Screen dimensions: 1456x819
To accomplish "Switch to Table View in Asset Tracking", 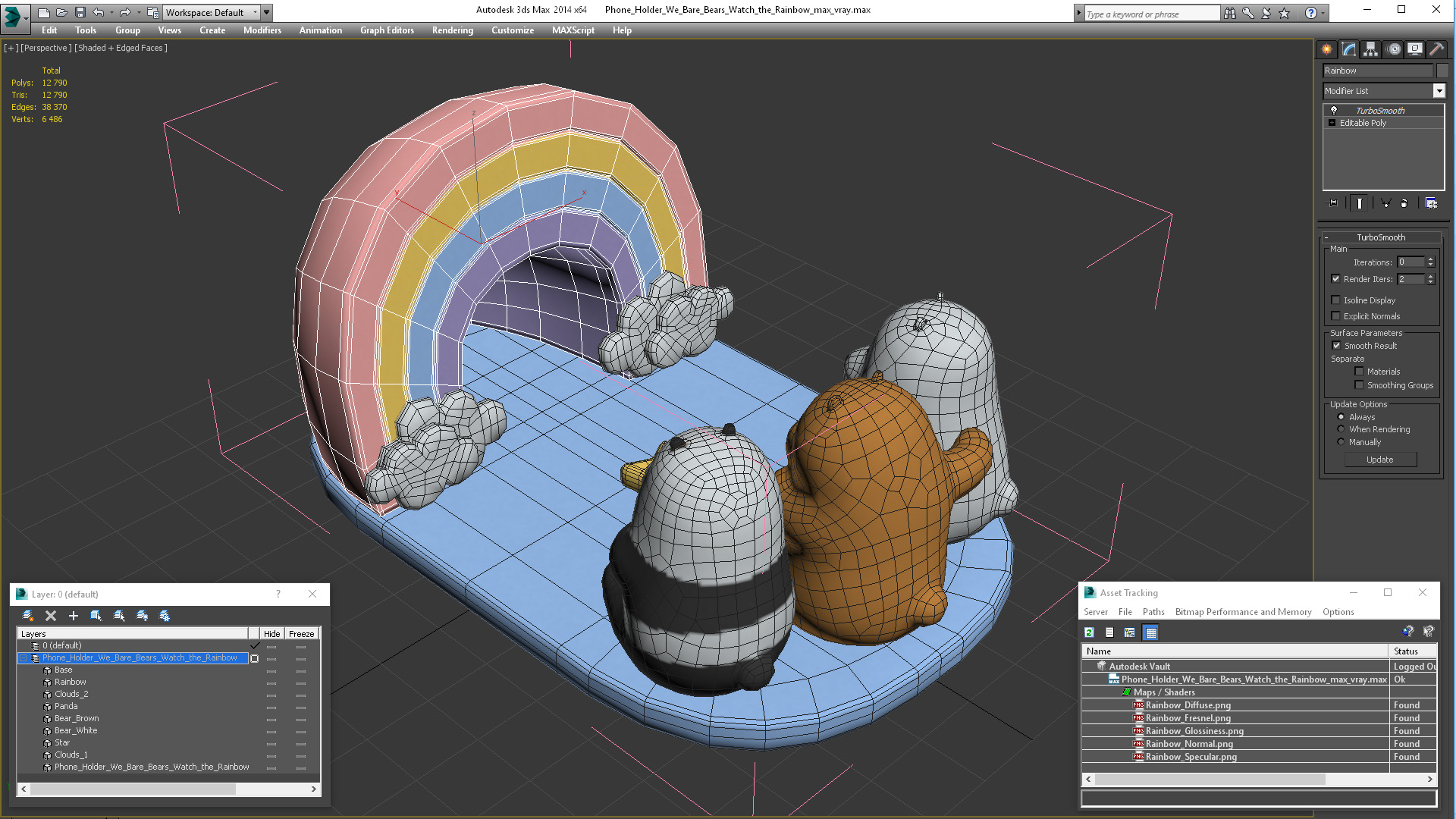I will (1151, 632).
